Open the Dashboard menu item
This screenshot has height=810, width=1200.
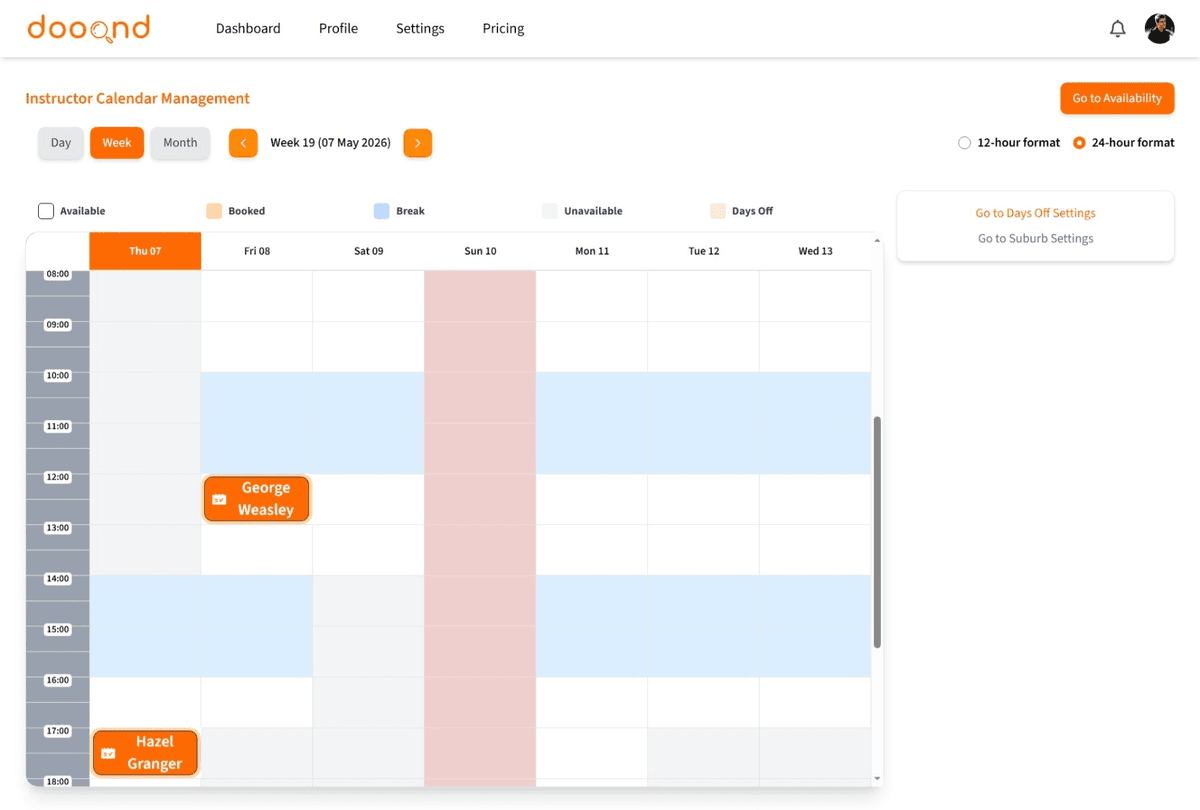point(248,28)
